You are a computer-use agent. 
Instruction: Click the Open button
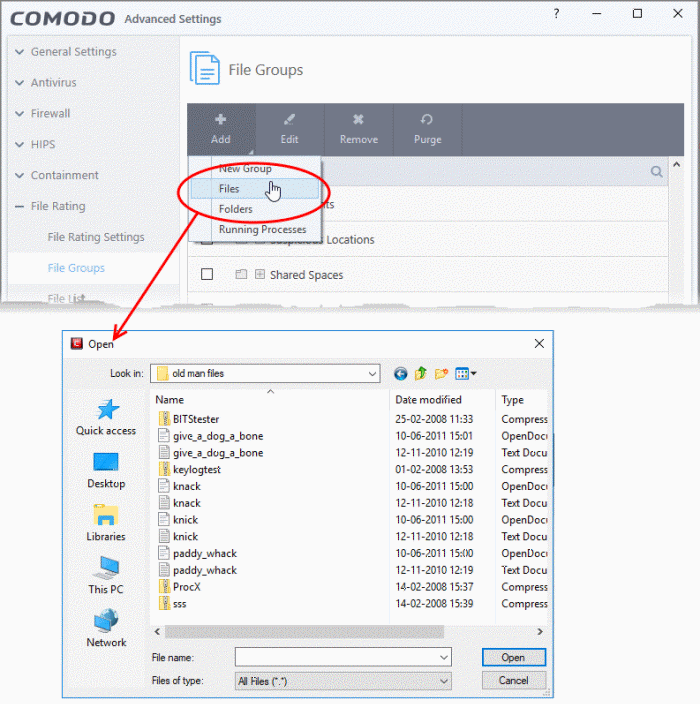pyautogui.click(x=514, y=657)
